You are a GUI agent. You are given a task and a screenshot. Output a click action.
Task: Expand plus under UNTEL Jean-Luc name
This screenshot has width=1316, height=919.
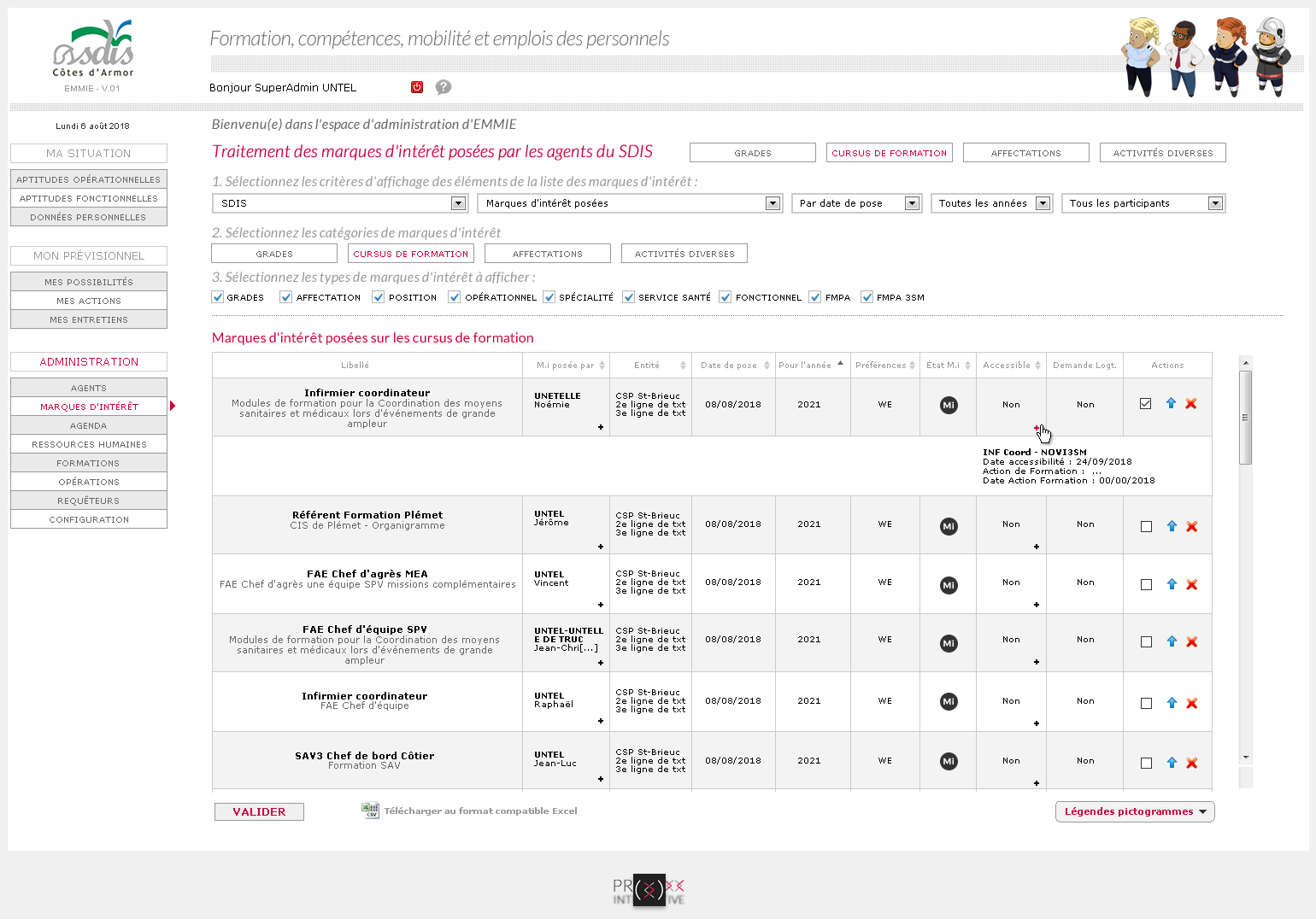click(x=601, y=779)
